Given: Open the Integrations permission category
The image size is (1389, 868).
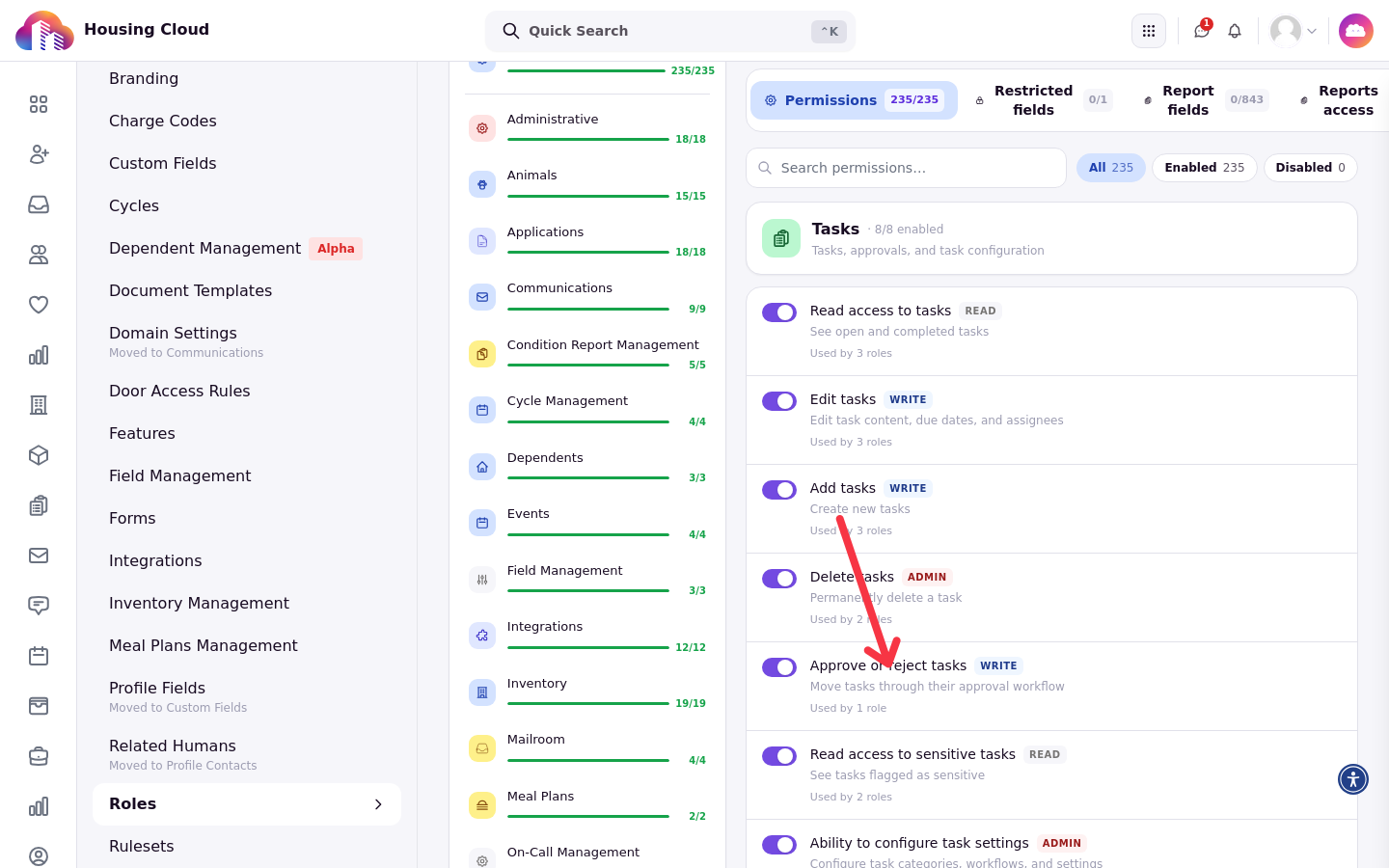Looking at the screenshot, I should 587,637.
